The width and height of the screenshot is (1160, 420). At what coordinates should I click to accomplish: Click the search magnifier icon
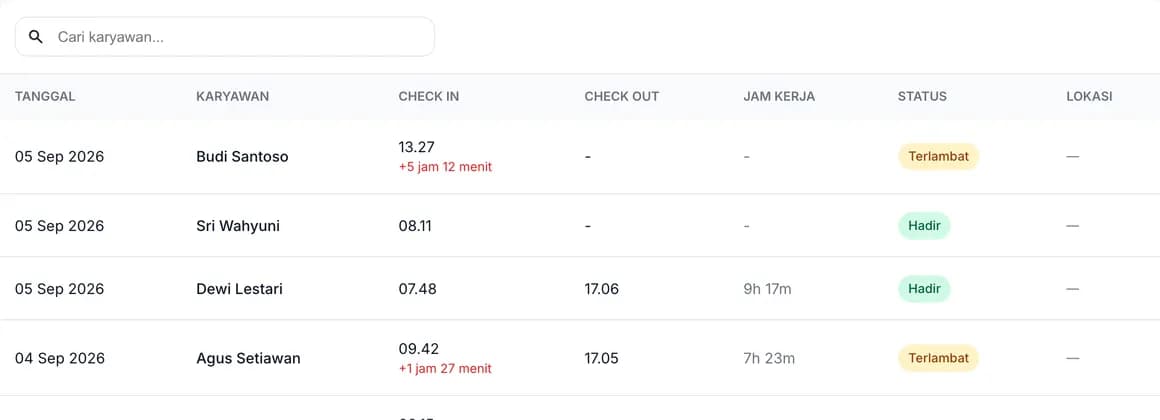(36, 37)
